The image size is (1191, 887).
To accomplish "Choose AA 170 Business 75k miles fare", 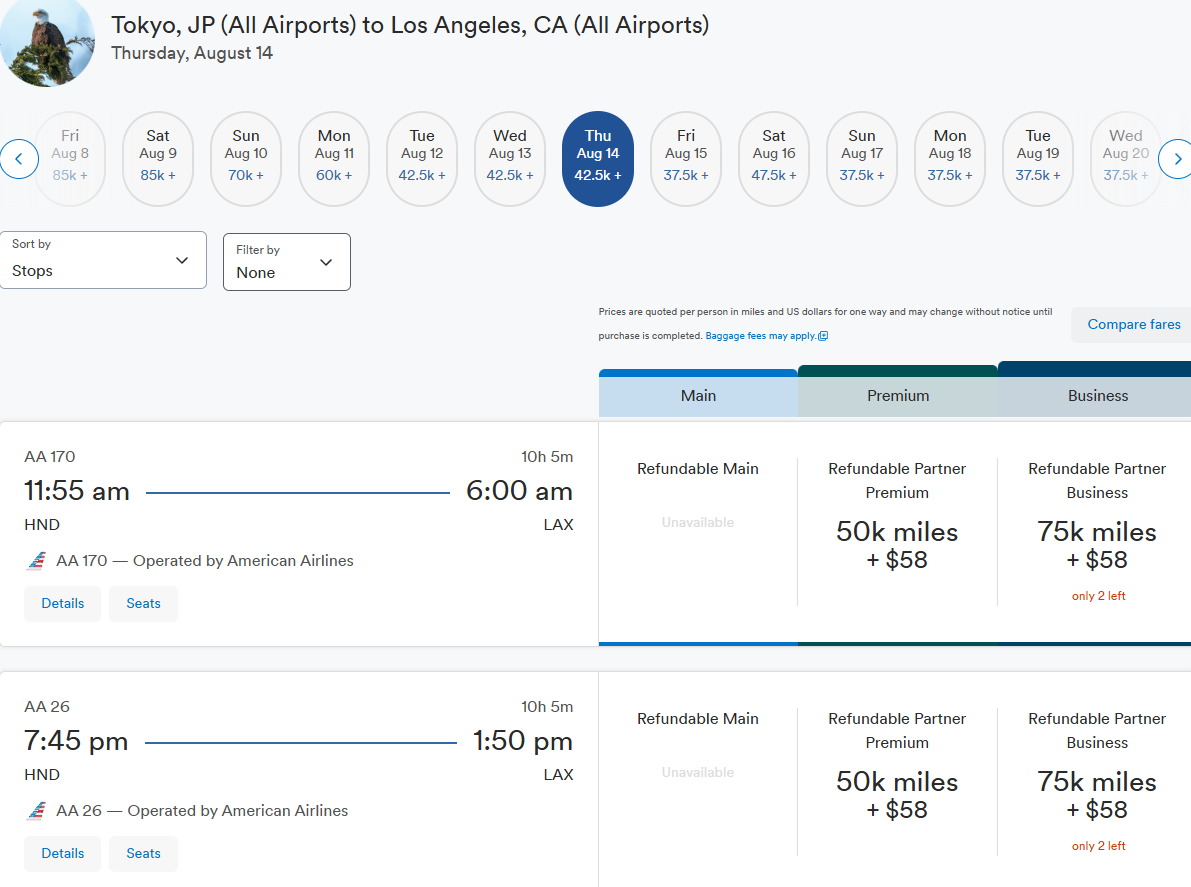I will click(x=1097, y=532).
